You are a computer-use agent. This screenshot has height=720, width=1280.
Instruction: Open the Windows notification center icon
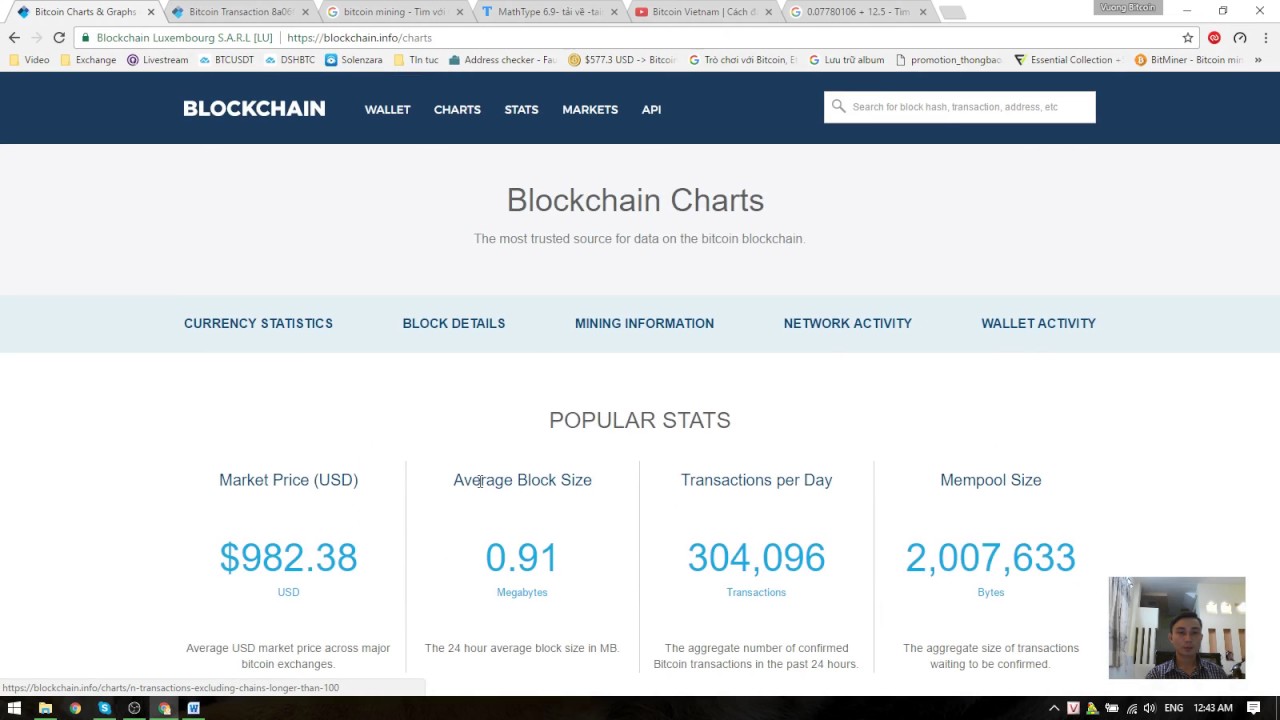(1253, 708)
